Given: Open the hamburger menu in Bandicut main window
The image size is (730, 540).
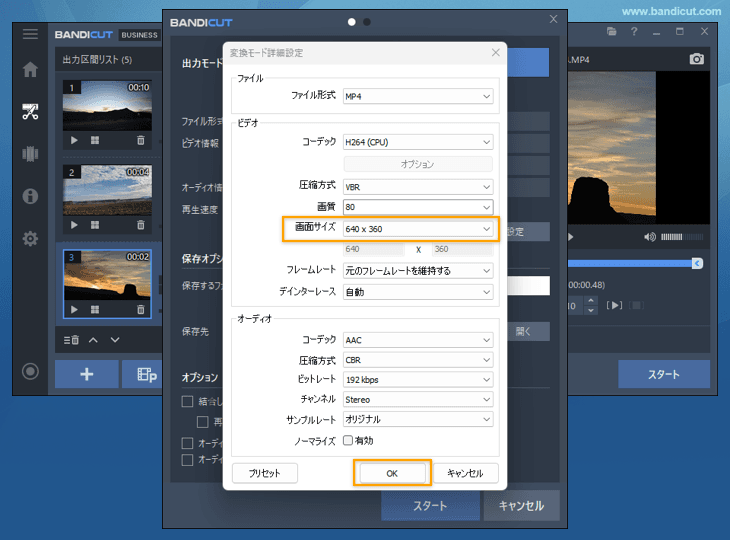Looking at the screenshot, I should click(30, 34).
